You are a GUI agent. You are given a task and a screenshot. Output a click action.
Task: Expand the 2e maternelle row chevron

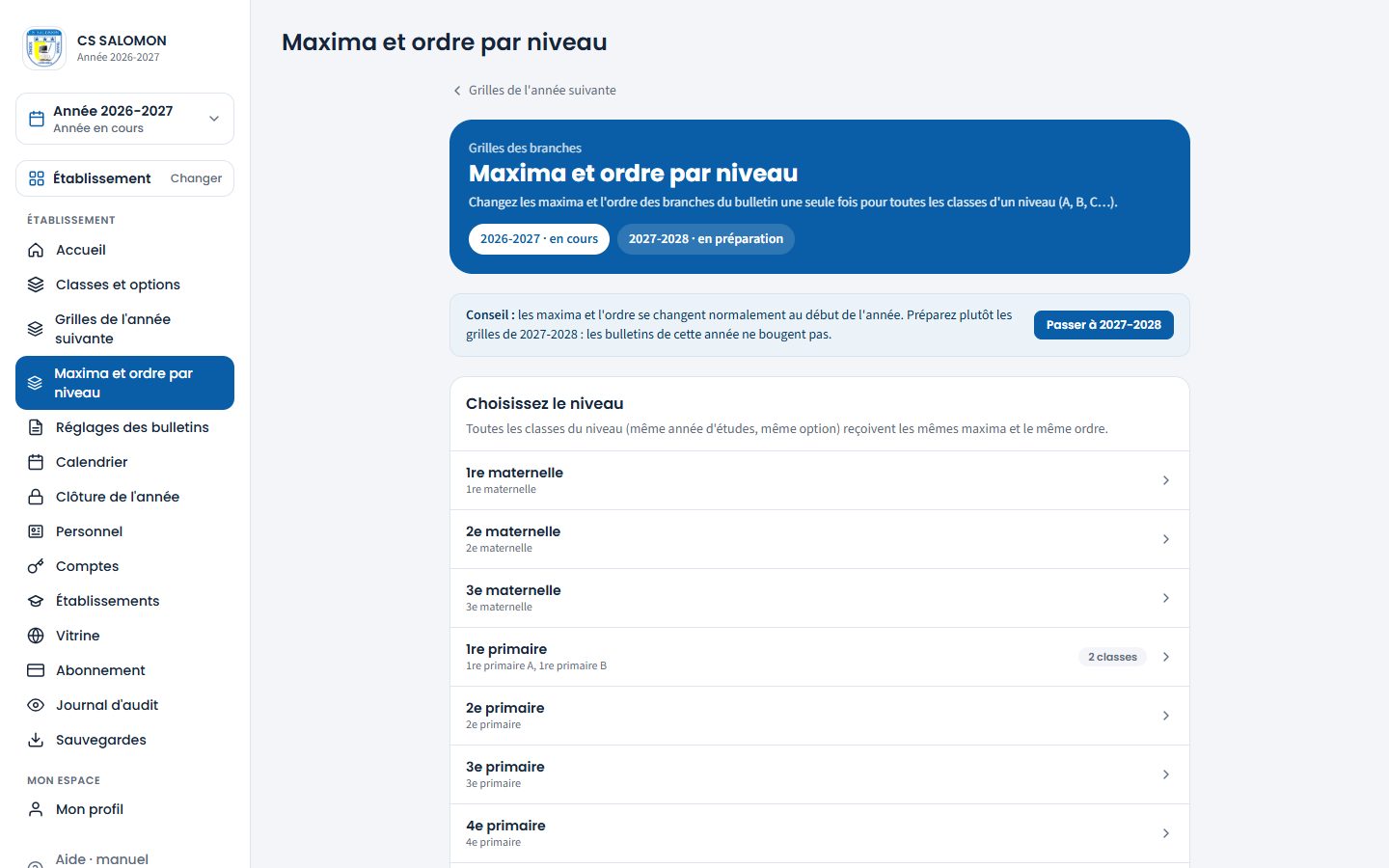click(1166, 539)
